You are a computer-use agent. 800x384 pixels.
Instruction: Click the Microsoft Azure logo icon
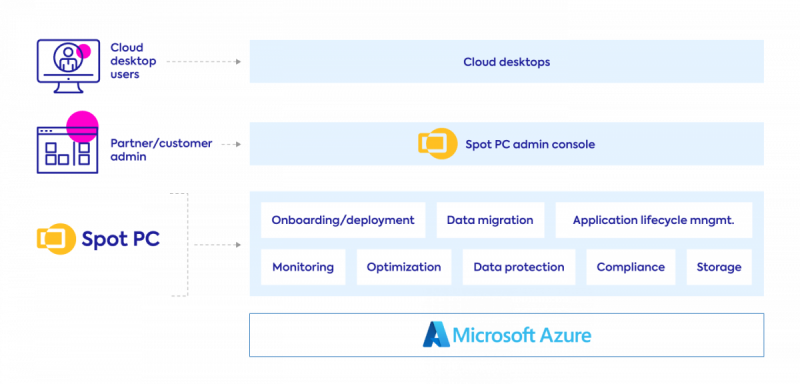(436, 335)
